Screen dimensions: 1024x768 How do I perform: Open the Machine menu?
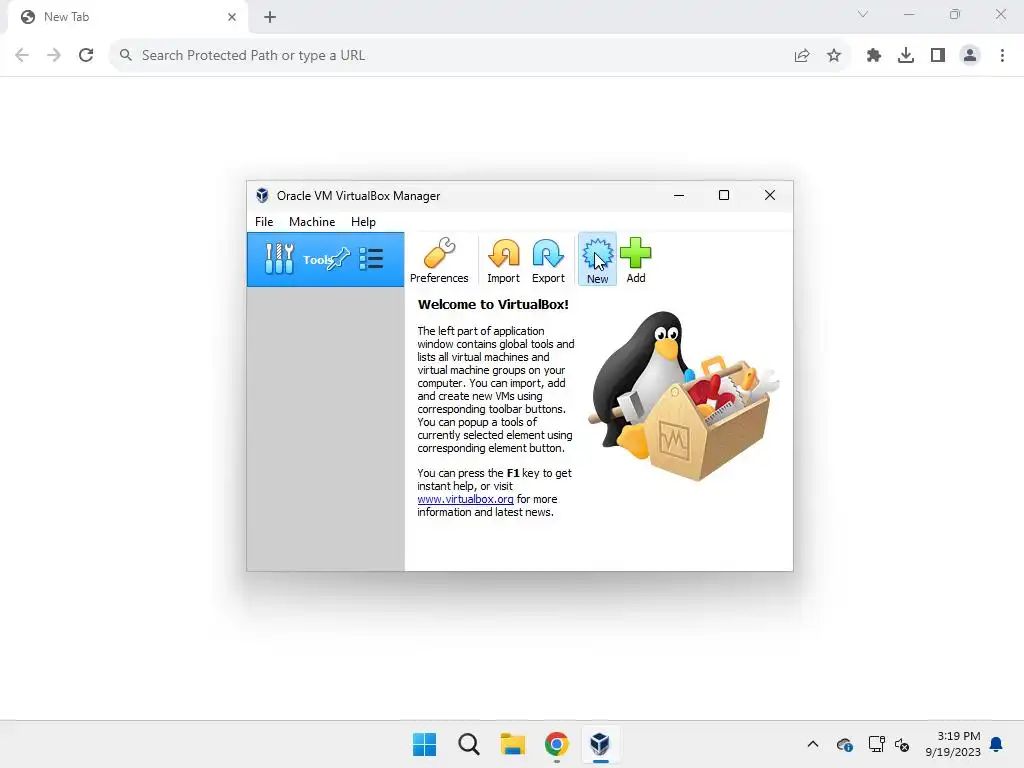point(312,222)
